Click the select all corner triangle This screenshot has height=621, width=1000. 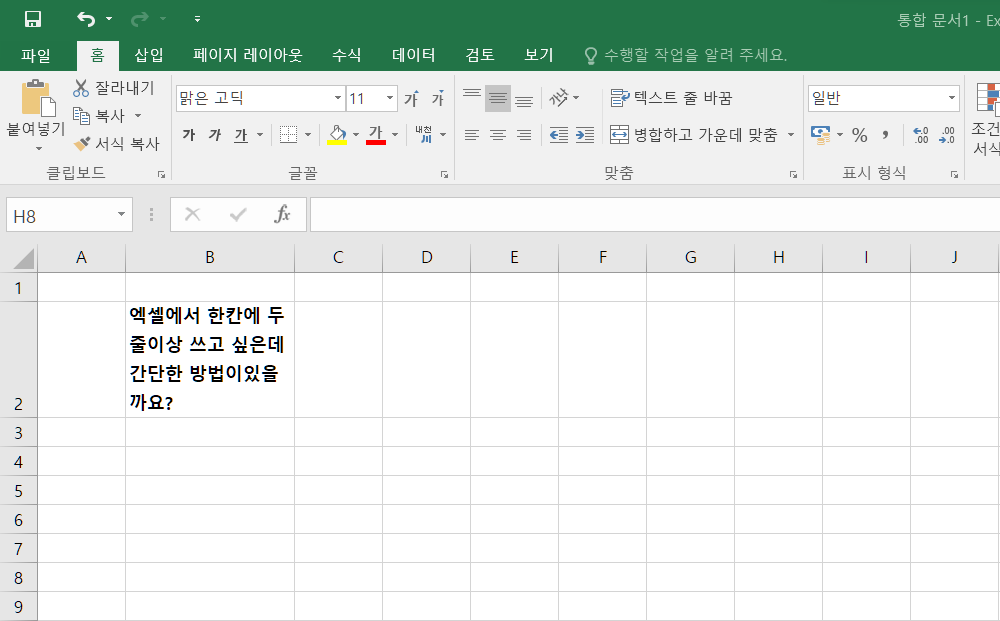(x=24, y=258)
